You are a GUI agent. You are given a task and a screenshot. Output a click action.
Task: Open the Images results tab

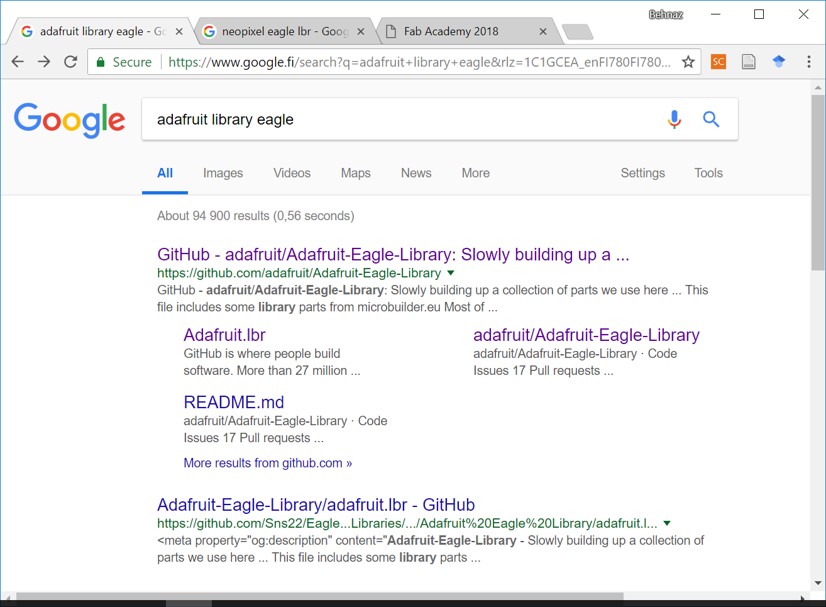[x=223, y=173]
